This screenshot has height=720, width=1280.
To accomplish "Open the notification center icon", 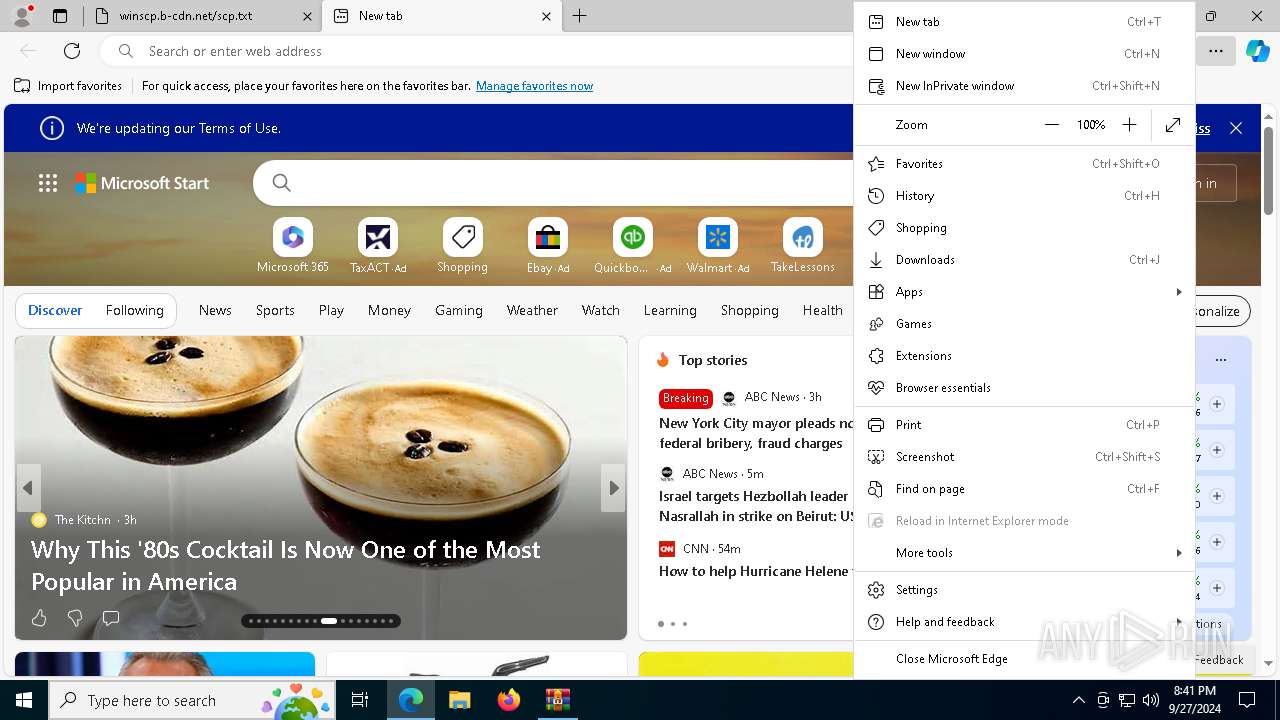I will click(x=1247, y=700).
